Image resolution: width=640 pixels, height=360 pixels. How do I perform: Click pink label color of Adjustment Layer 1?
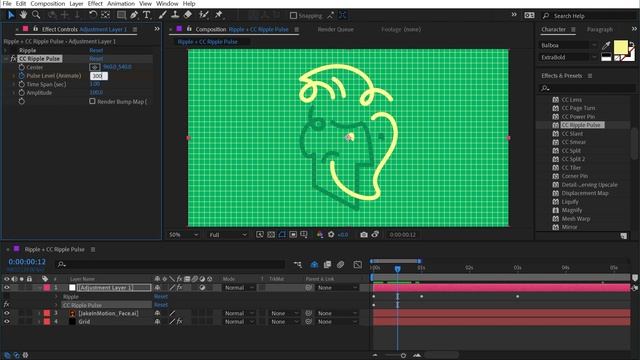(47, 288)
